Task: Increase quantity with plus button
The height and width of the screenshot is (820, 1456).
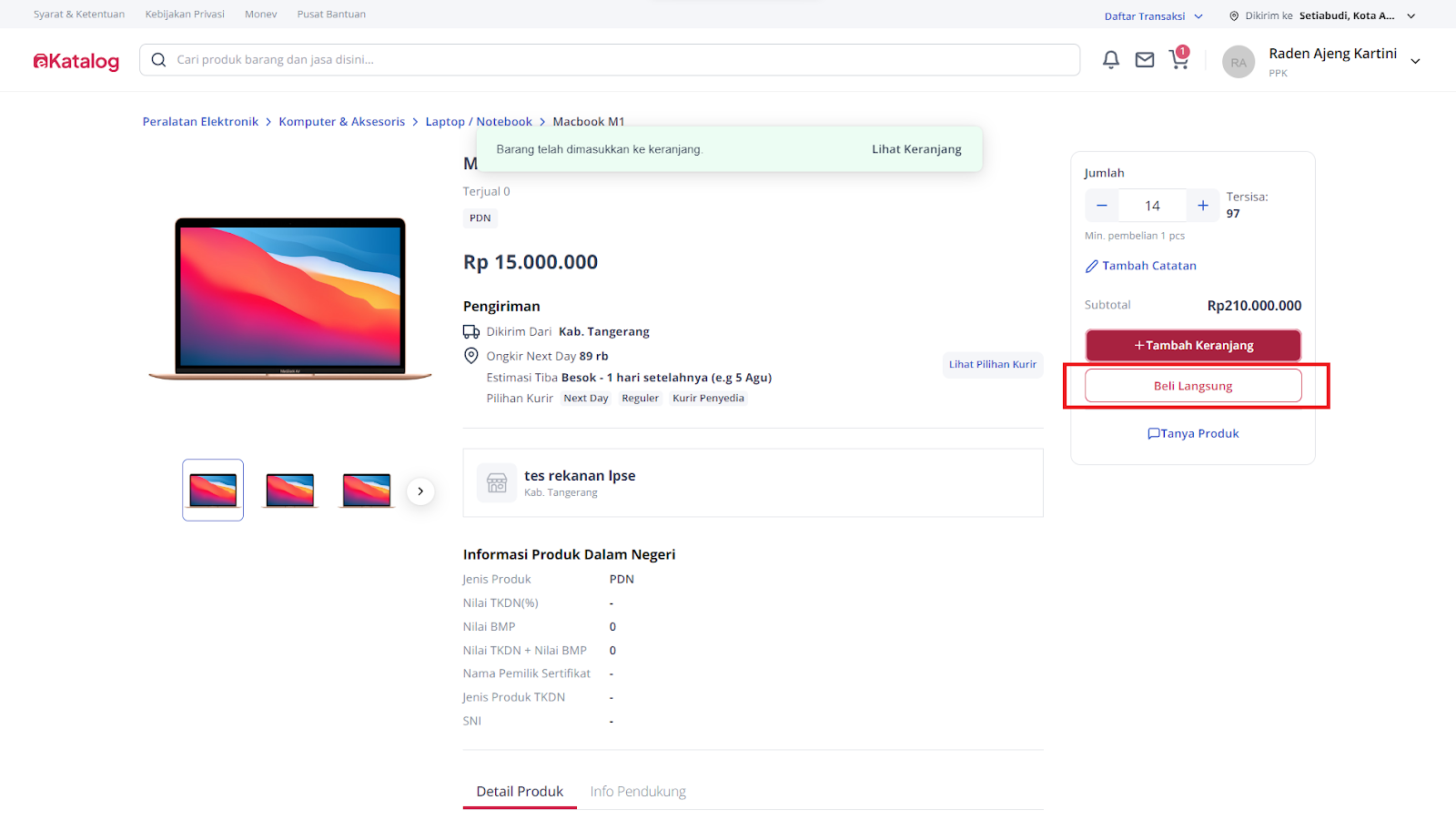Action: (1202, 206)
